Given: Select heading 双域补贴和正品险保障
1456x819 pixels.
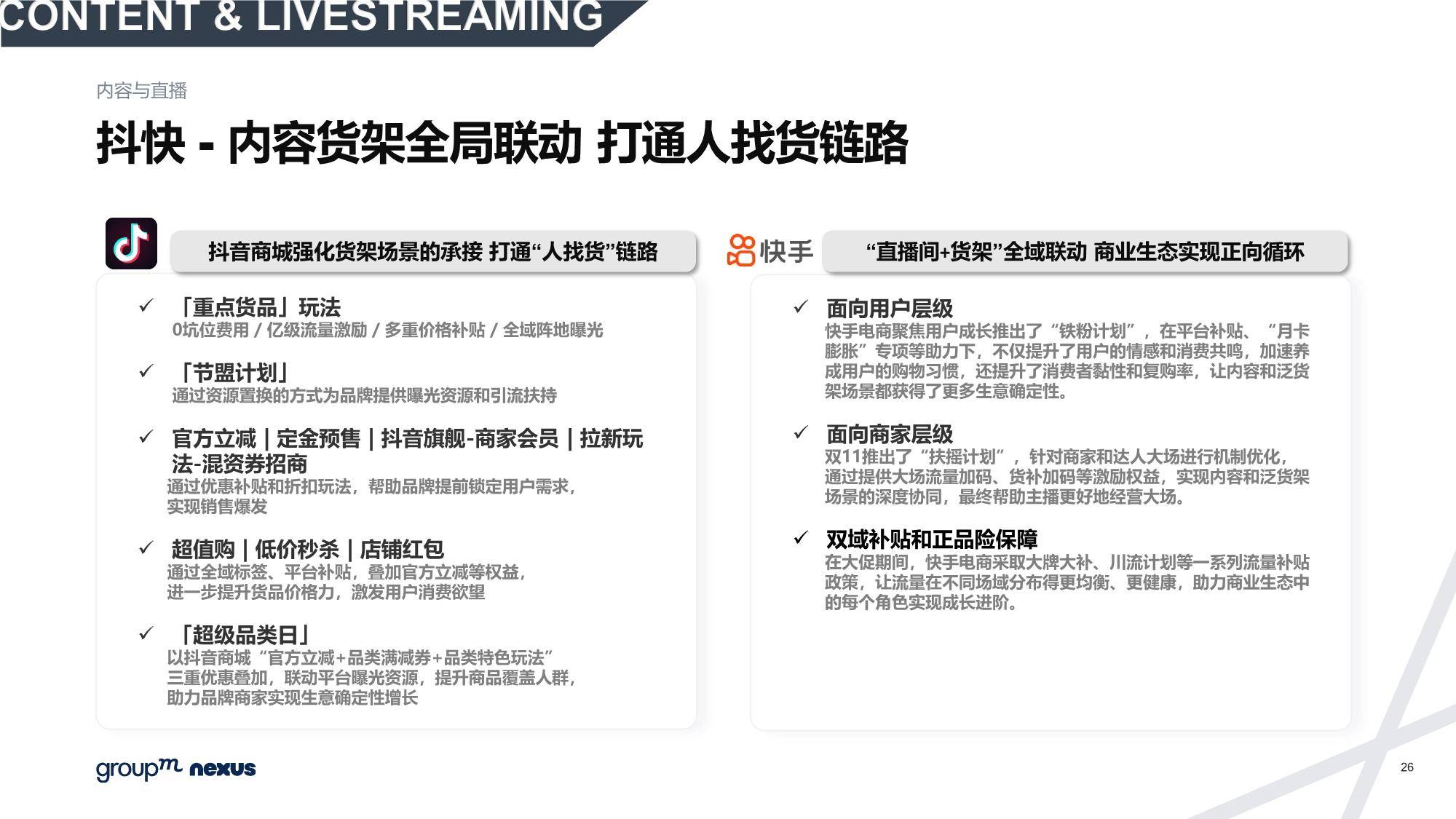Looking at the screenshot, I should click(932, 539).
